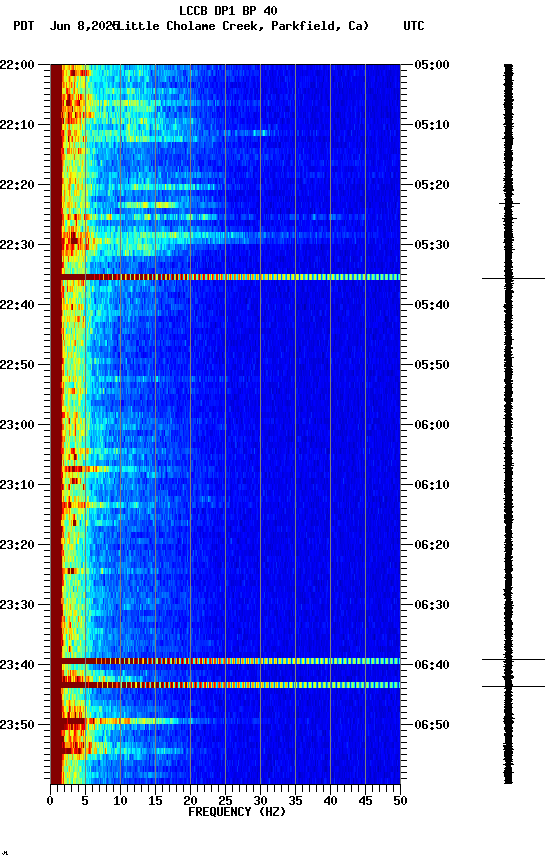Click the "25" frequency axis value
The width and height of the screenshot is (552, 864).
pyautogui.click(x=225, y=801)
